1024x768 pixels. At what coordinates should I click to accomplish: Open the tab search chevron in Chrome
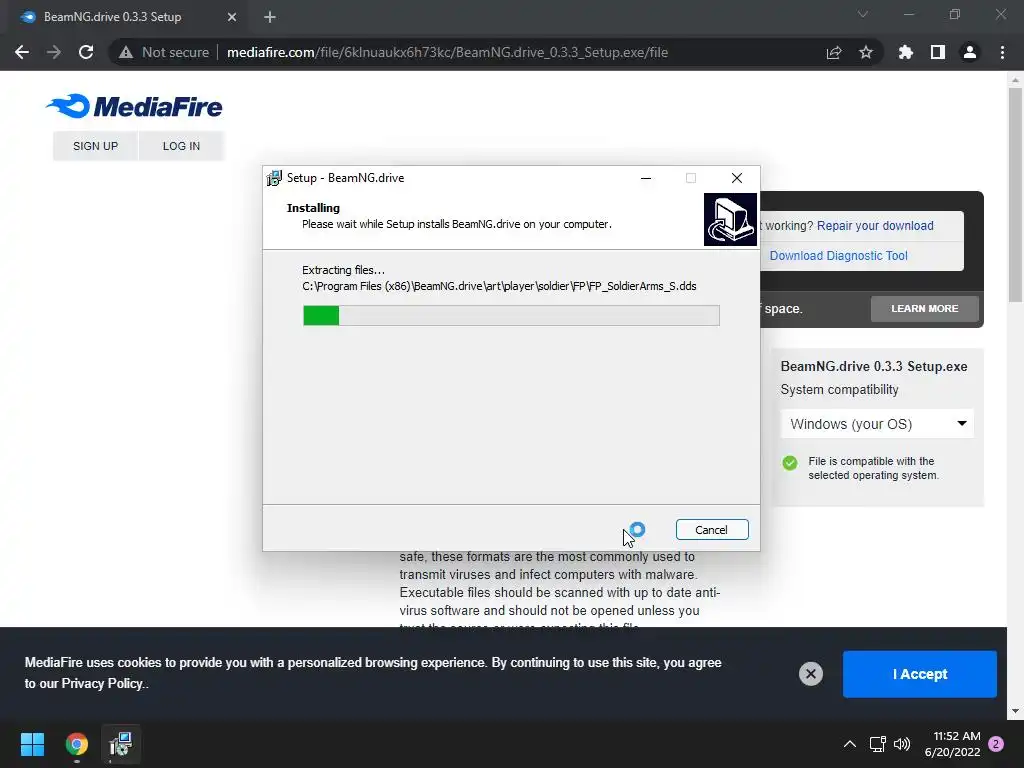pyautogui.click(x=863, y=14)
